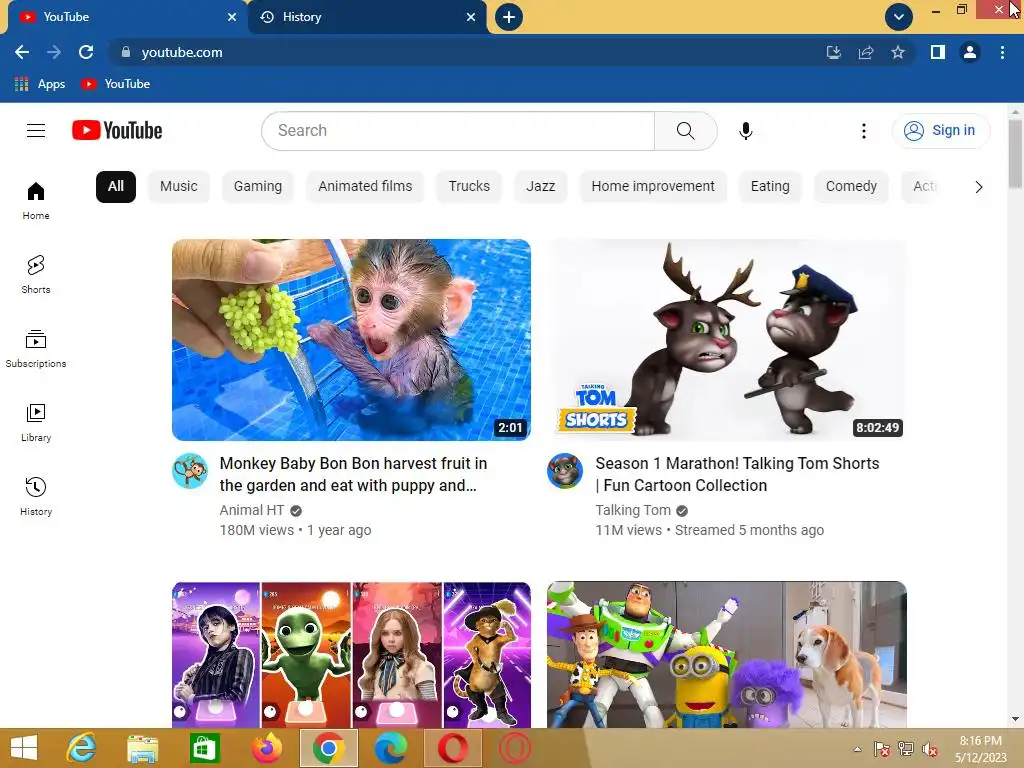The height and width of the screenshot is (768, 1024).
Task: Click the install app icon in address bar
Action: pyautogui.click(x=834, y=52)
